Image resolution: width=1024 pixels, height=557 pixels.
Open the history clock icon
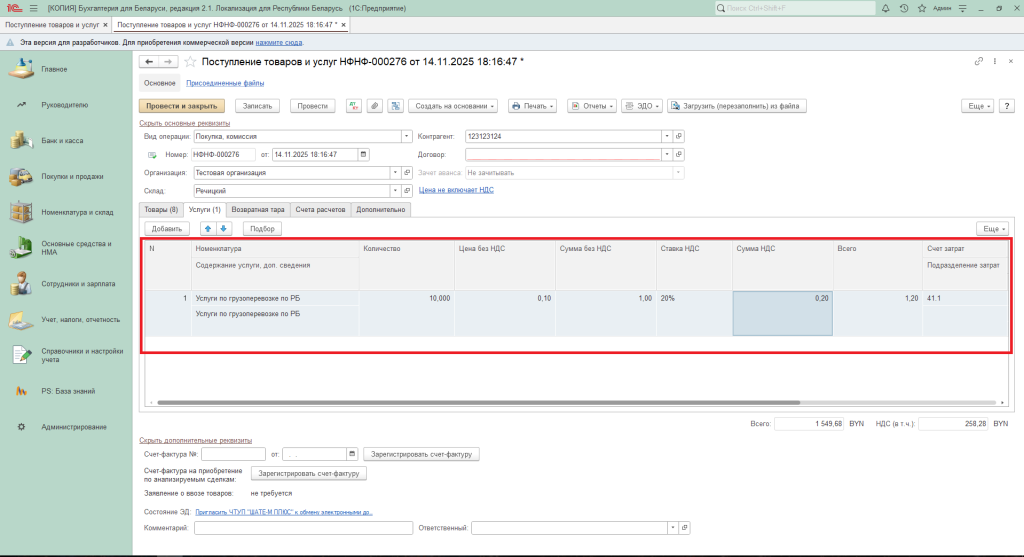point(904,8)
